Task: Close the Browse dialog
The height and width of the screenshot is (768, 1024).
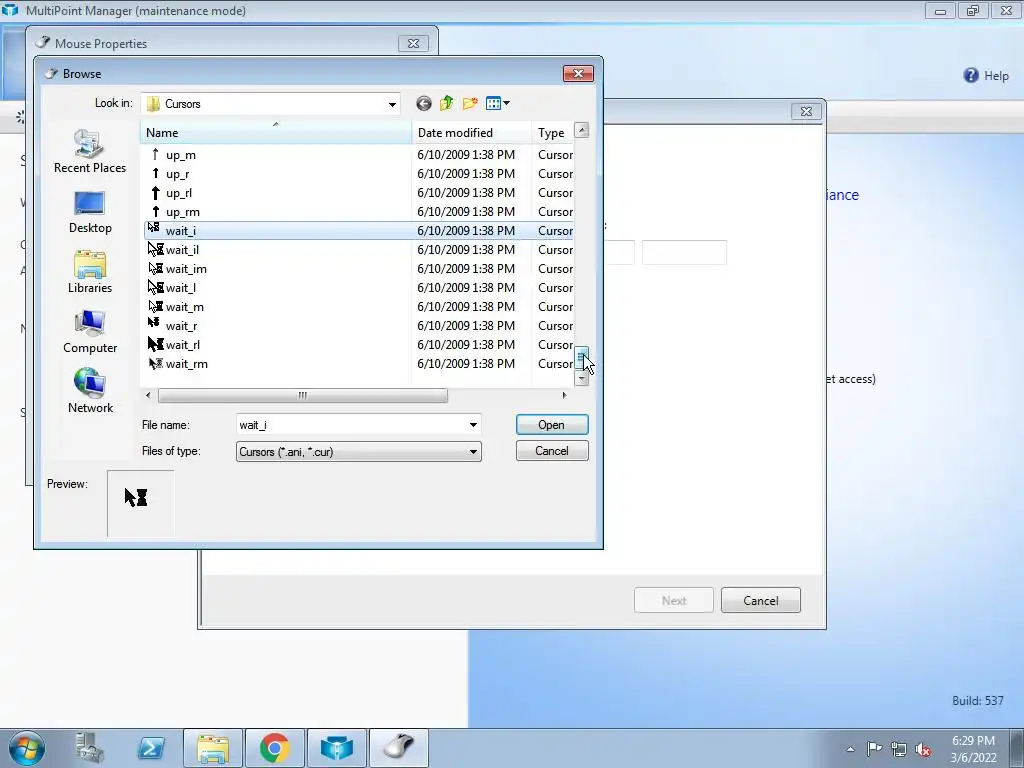Action: (578, 73)
